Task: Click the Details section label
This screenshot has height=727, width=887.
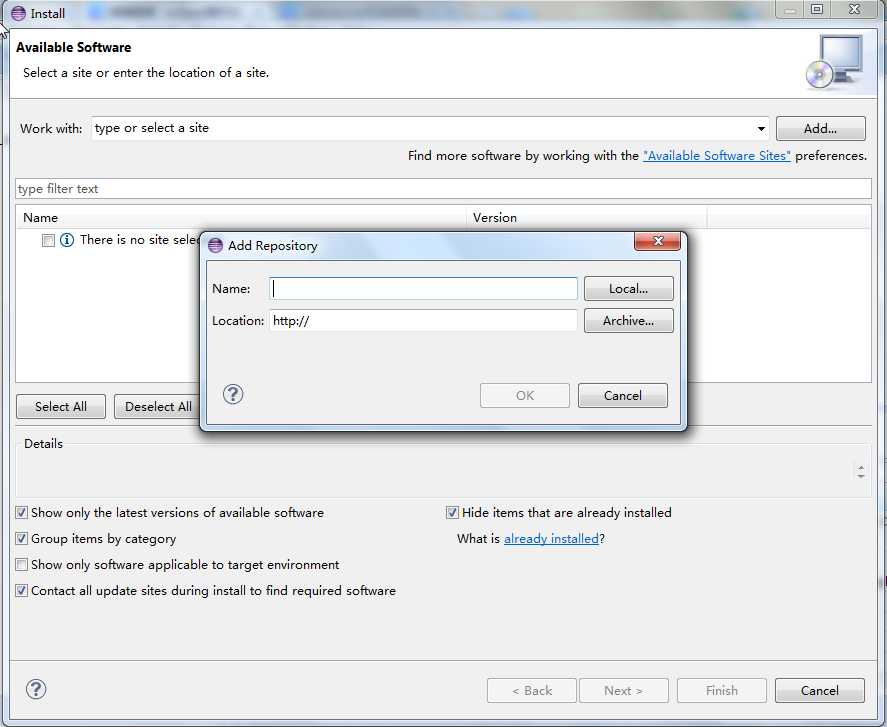Action: (x=43, y=444)
